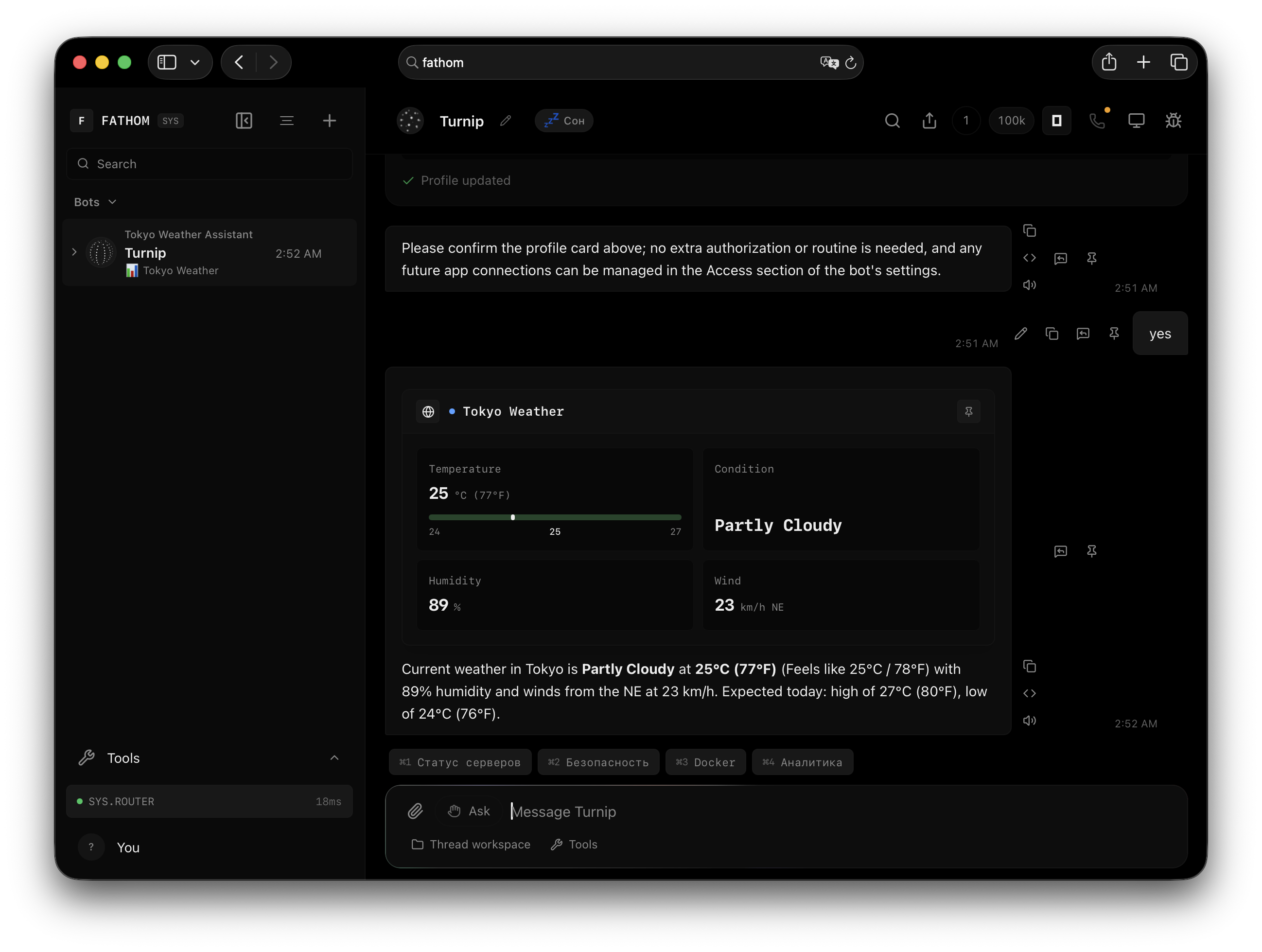Expand the Bots section chevron

(x=112, y=202)
